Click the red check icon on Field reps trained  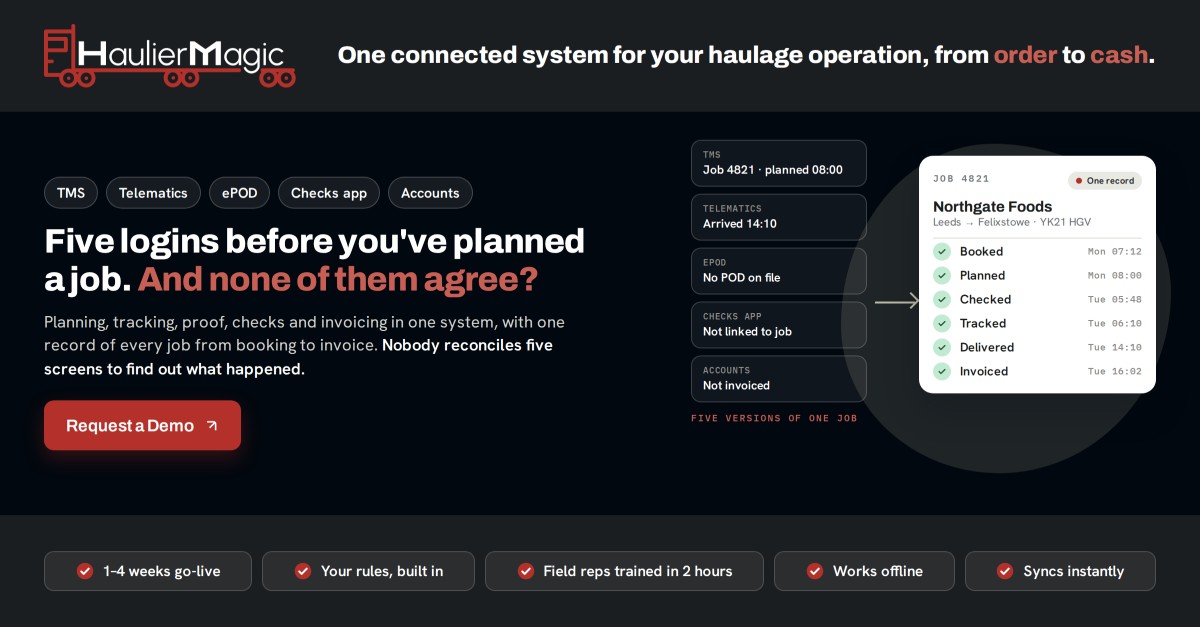click(x=525, y=571)
